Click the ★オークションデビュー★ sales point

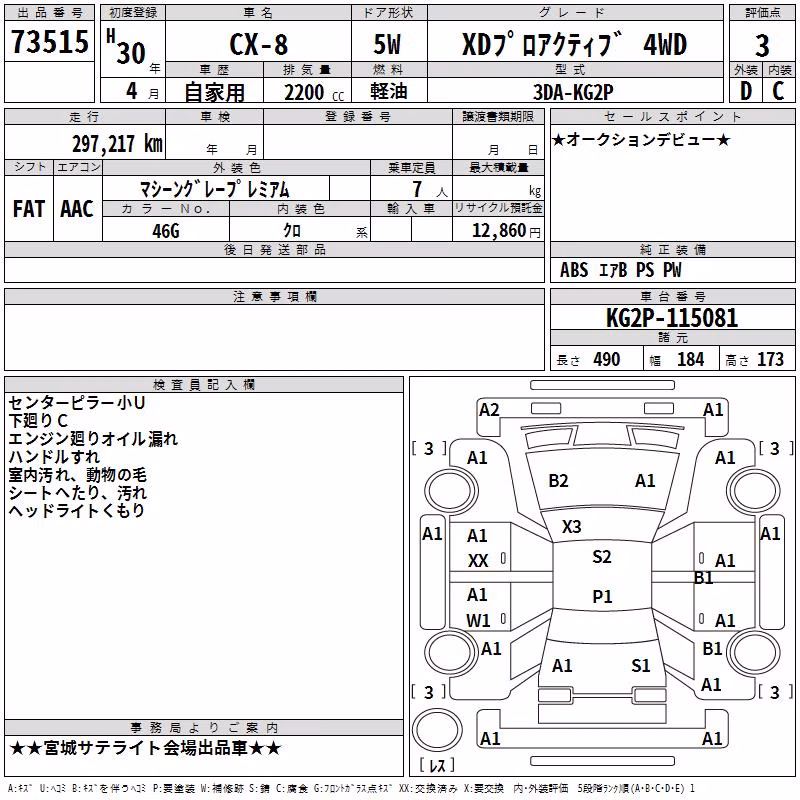point(641,139)
